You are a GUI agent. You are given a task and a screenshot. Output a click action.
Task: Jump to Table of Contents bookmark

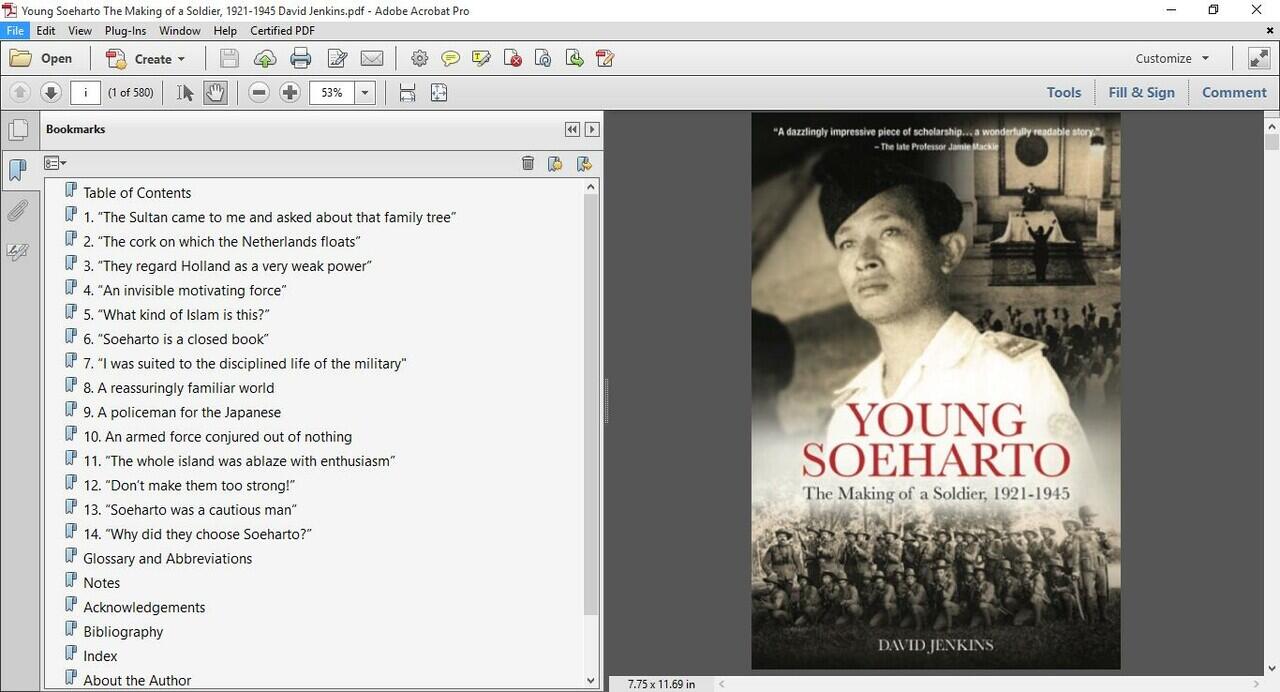coord(137,193)
